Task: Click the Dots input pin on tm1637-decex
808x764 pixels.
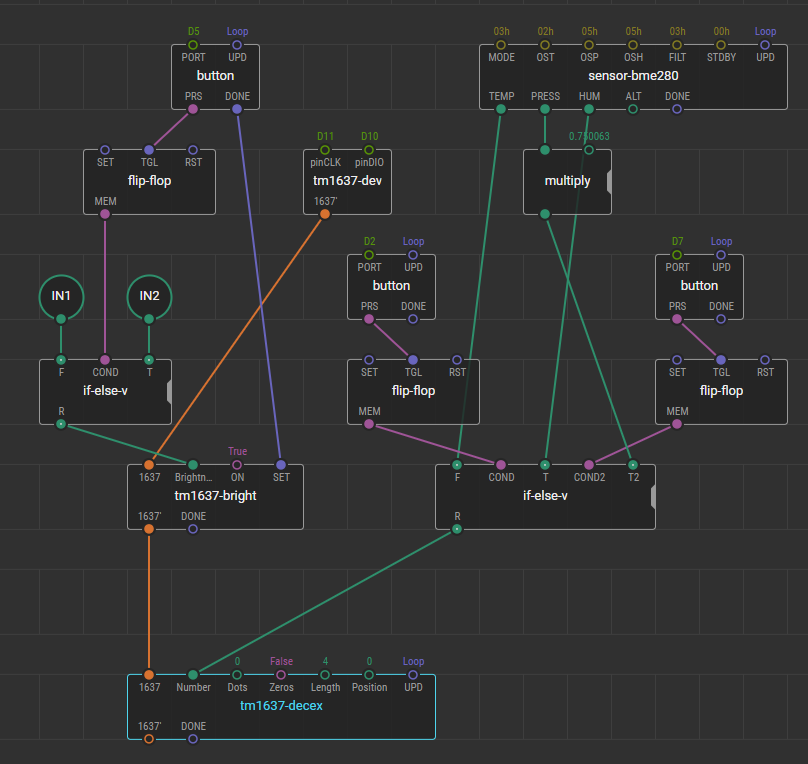Action: (x=237, y=675)
